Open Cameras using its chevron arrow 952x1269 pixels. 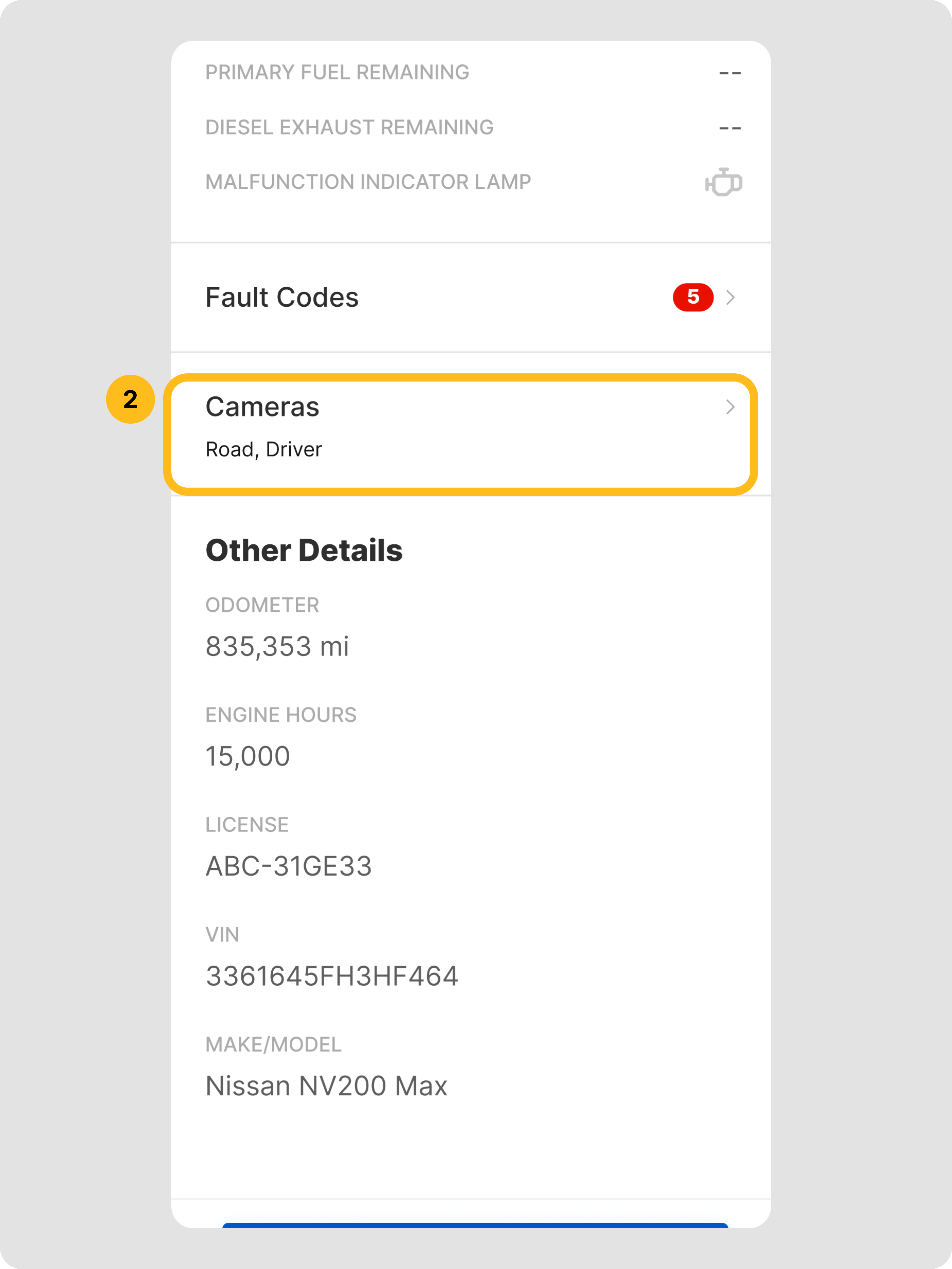pos(730,407)
